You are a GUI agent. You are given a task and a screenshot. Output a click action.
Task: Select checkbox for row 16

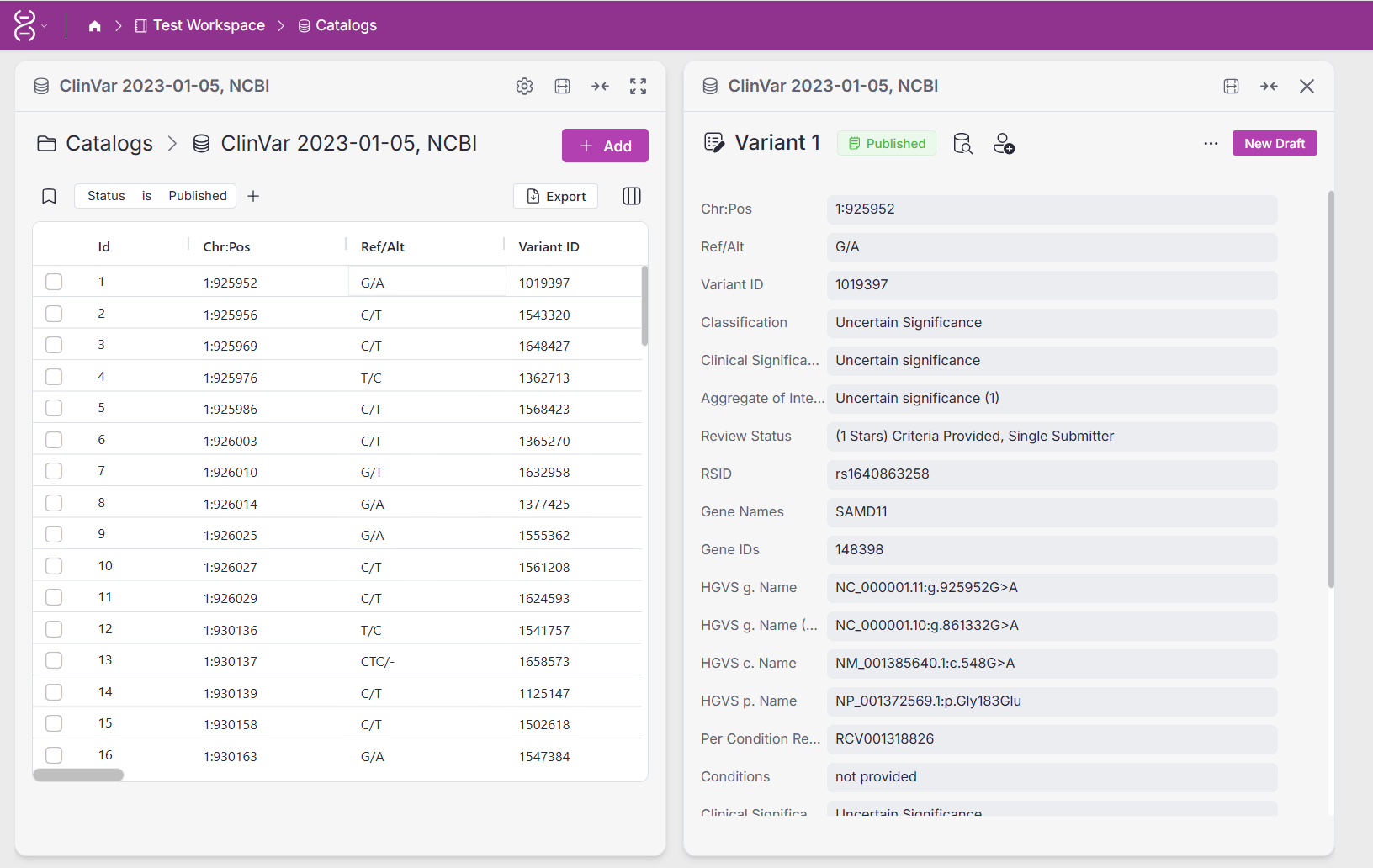click(54, 755)
